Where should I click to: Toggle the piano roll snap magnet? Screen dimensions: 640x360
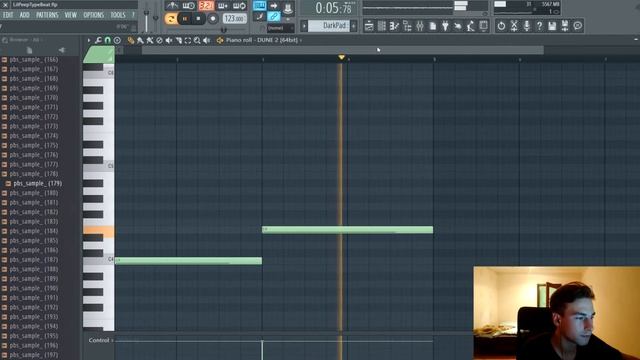[x=108, y=40]
